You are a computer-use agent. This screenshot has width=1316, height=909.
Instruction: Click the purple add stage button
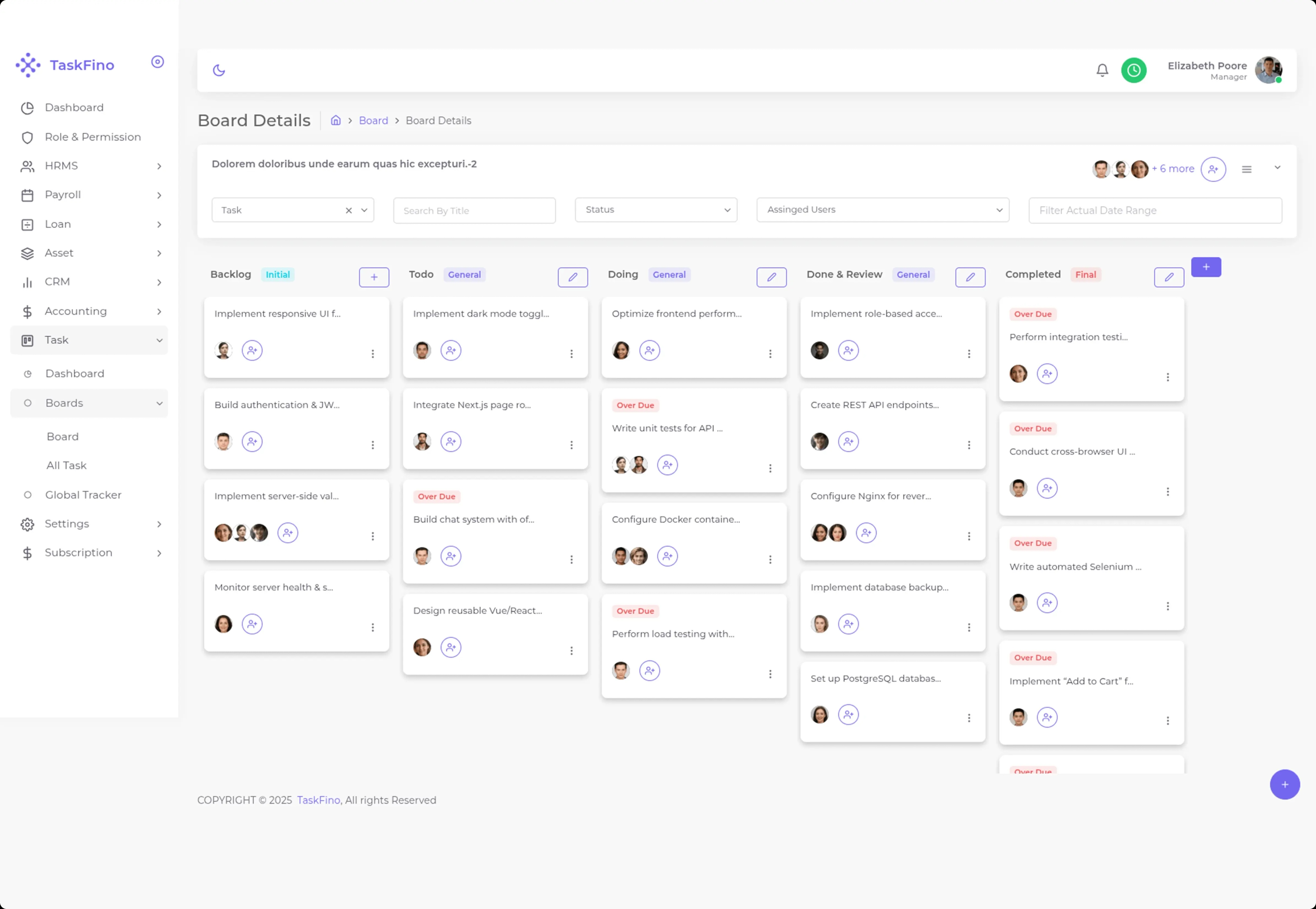click(x=1206, y=267)
